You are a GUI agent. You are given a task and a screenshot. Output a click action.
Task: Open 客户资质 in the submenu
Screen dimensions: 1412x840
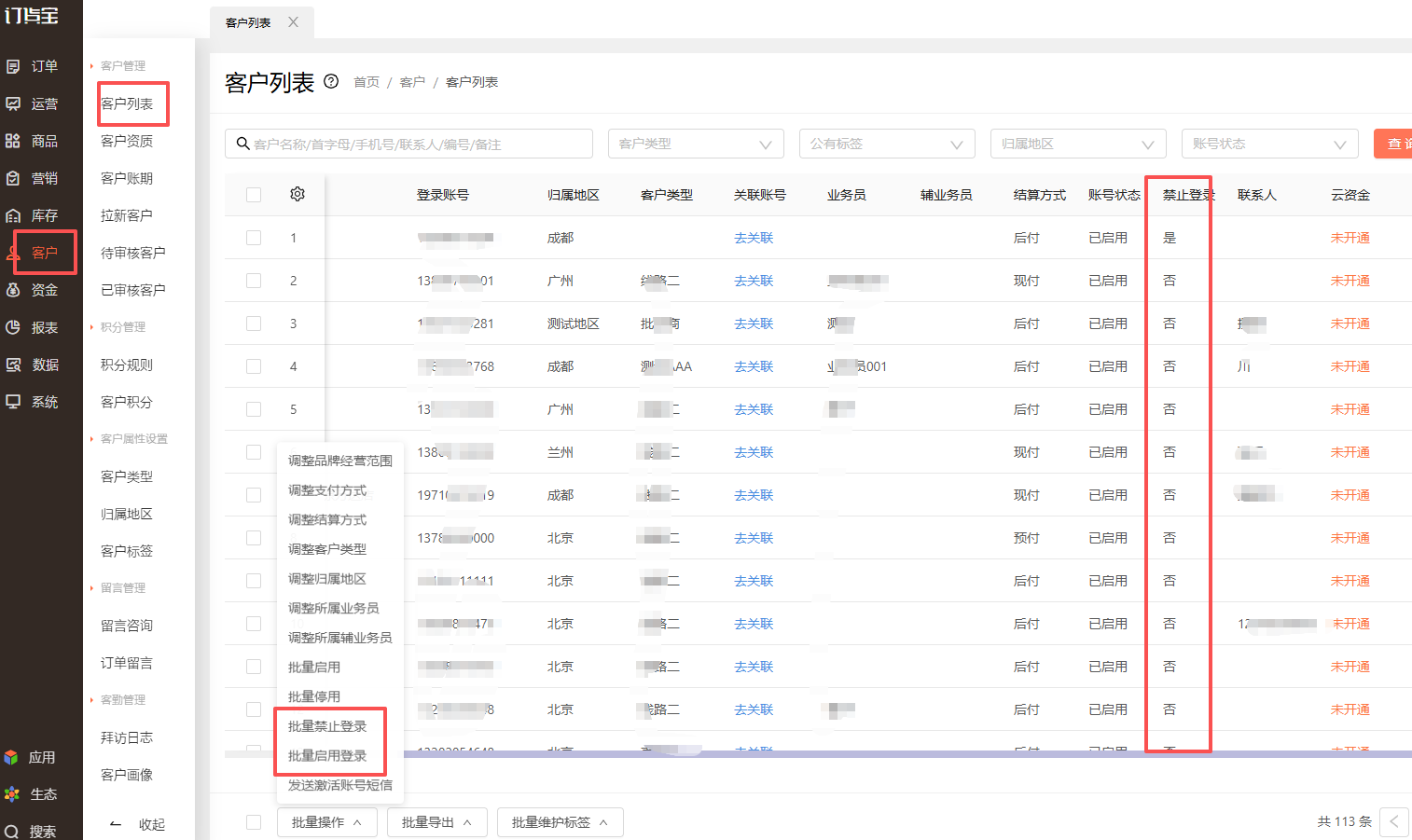(x=127, y=141)
